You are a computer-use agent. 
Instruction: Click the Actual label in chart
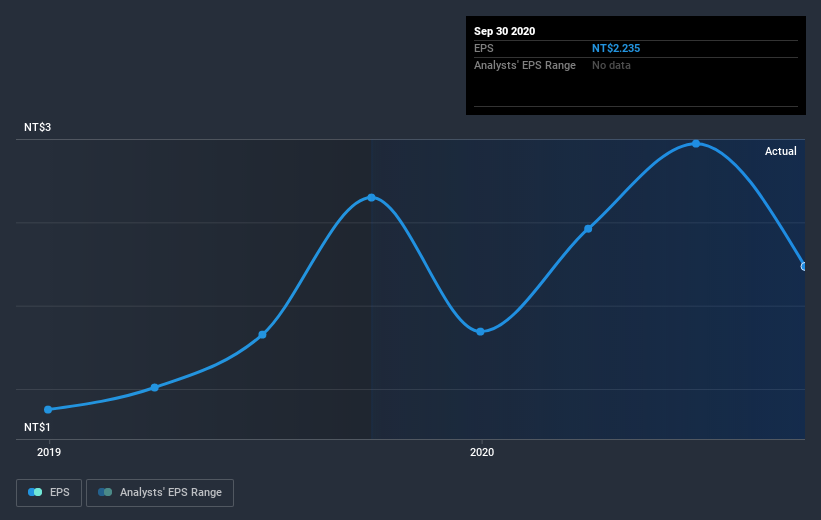pos(781,151)
